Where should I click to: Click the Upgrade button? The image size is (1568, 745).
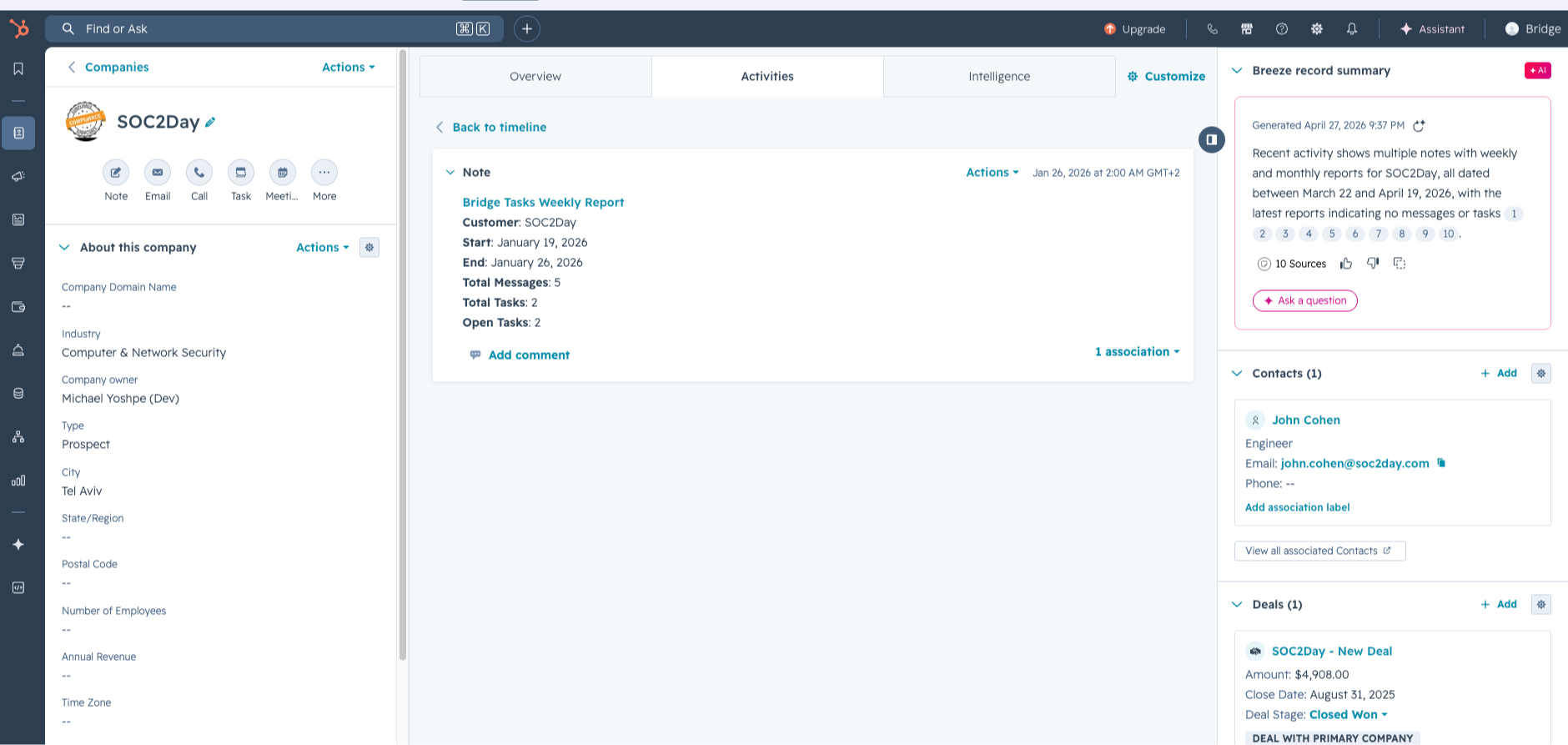[x=1134, y=28]
